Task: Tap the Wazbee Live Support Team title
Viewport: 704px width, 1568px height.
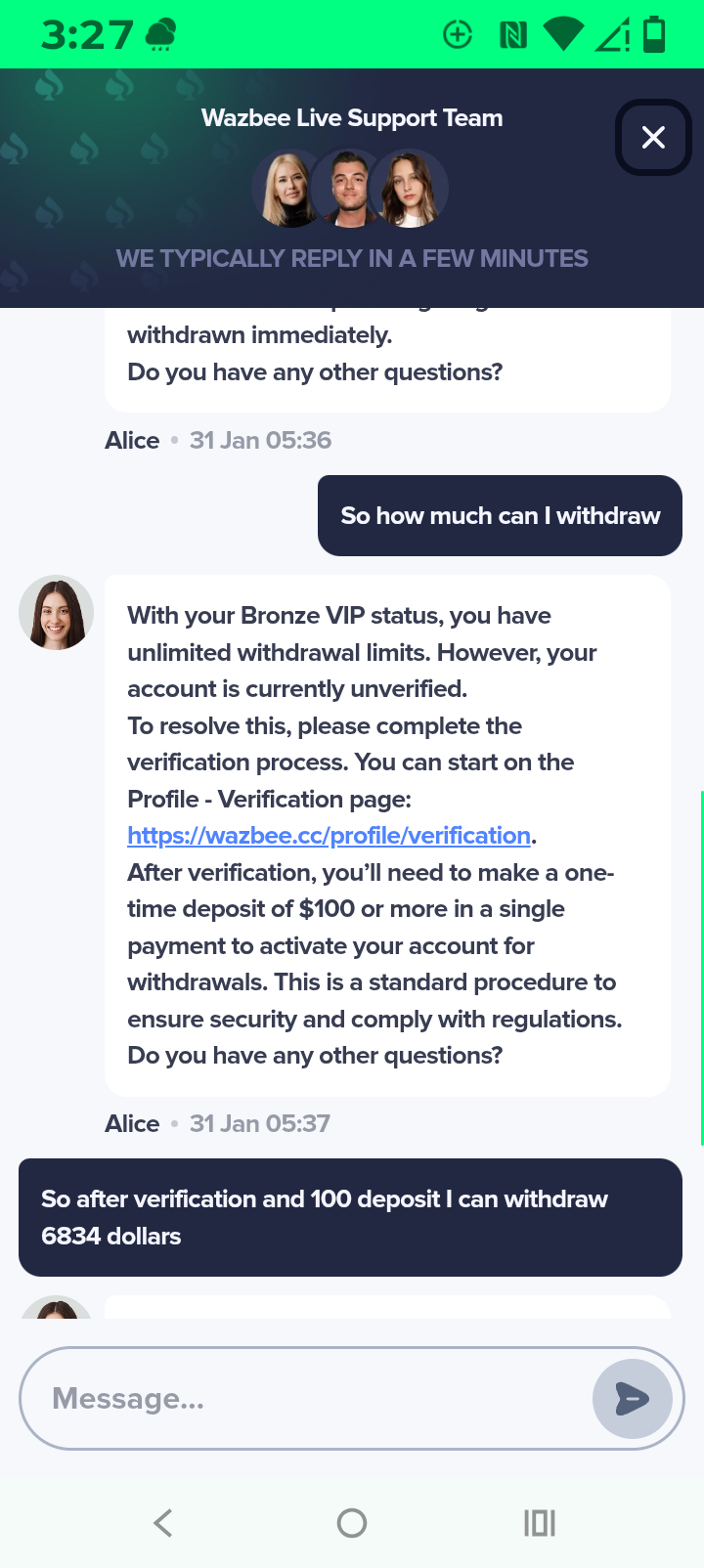Action: pyautogui.click(x=352, y=118)
